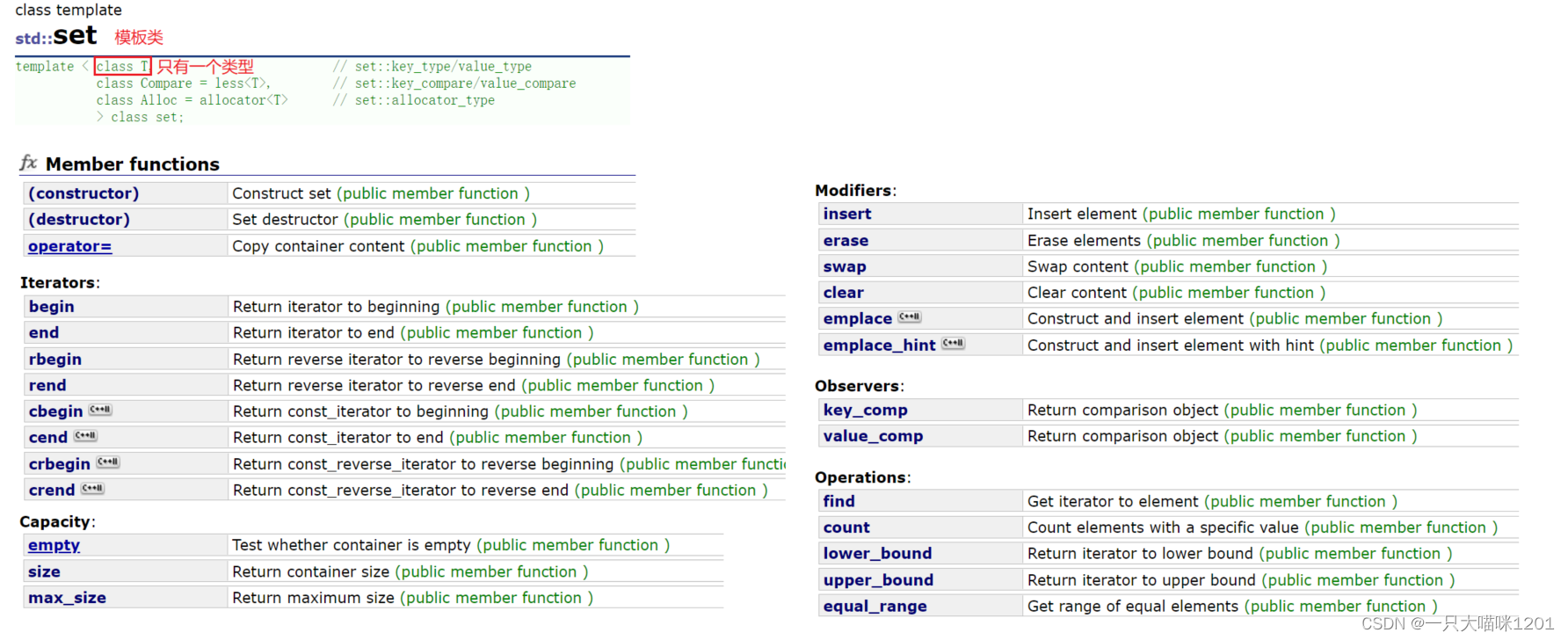
Task: Click the C++11 badge beside cbegin
Action: [x=100, y=410]
